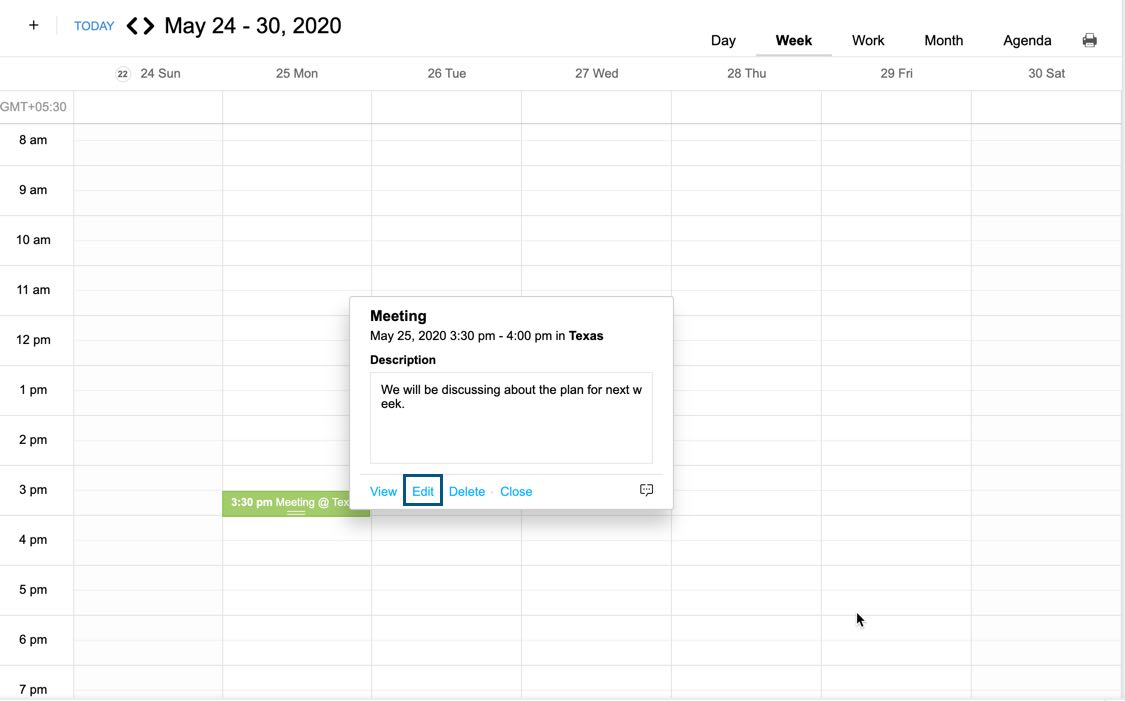Click the comment bubble icon in the popup
This screenshot has width=1125, height=701.
[646, 489]
